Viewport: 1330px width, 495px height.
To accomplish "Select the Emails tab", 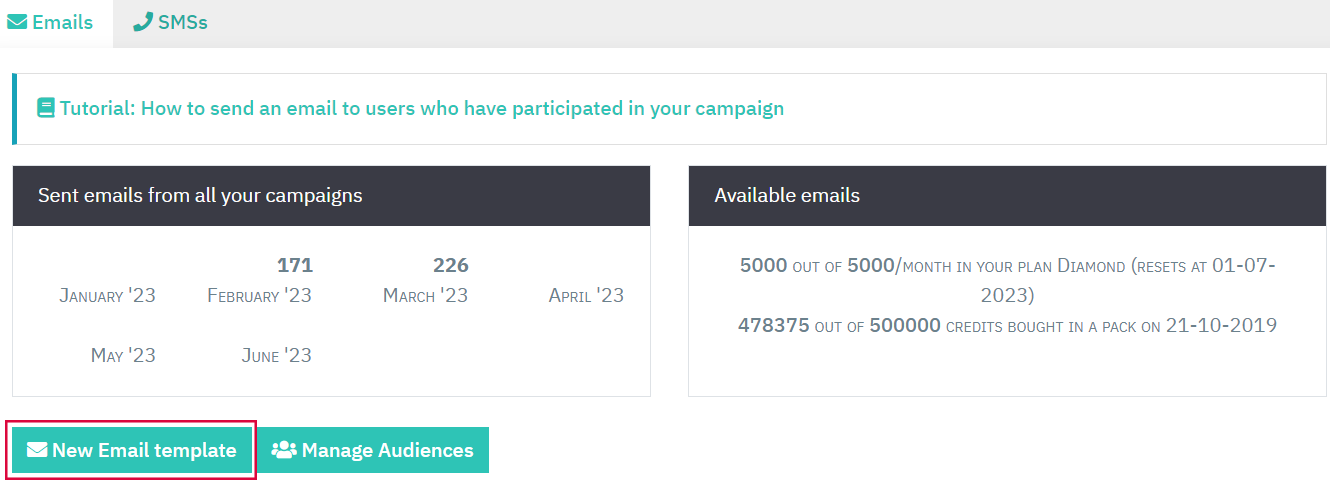I will tap(51, 22).
